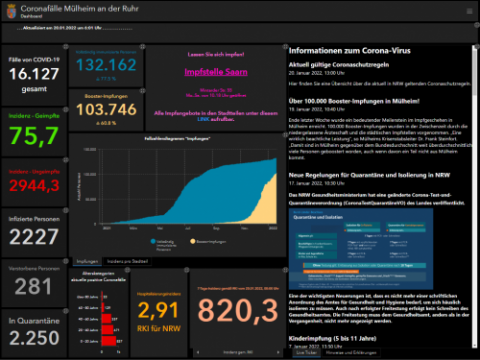Go to previous page of 820,3 panel
Viewport: 480px width, 360px height.
[198, 352]
